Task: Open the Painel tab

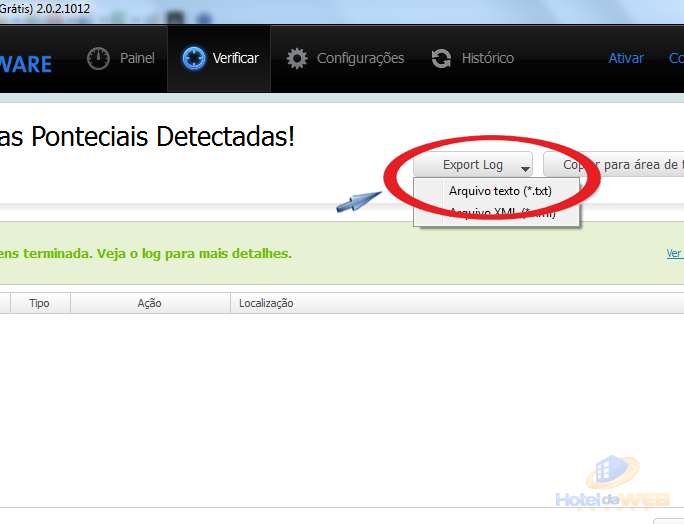Action: pyautogui.click(x=121, y=58)
